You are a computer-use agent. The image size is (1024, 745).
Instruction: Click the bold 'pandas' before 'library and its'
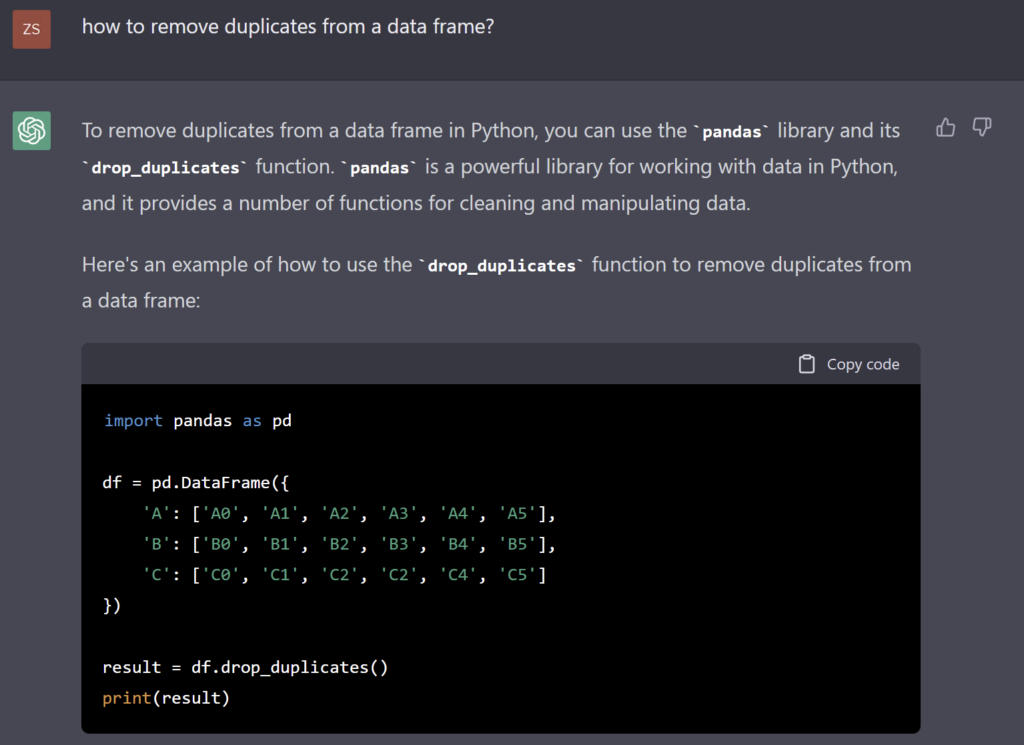(x=731, y=132)
